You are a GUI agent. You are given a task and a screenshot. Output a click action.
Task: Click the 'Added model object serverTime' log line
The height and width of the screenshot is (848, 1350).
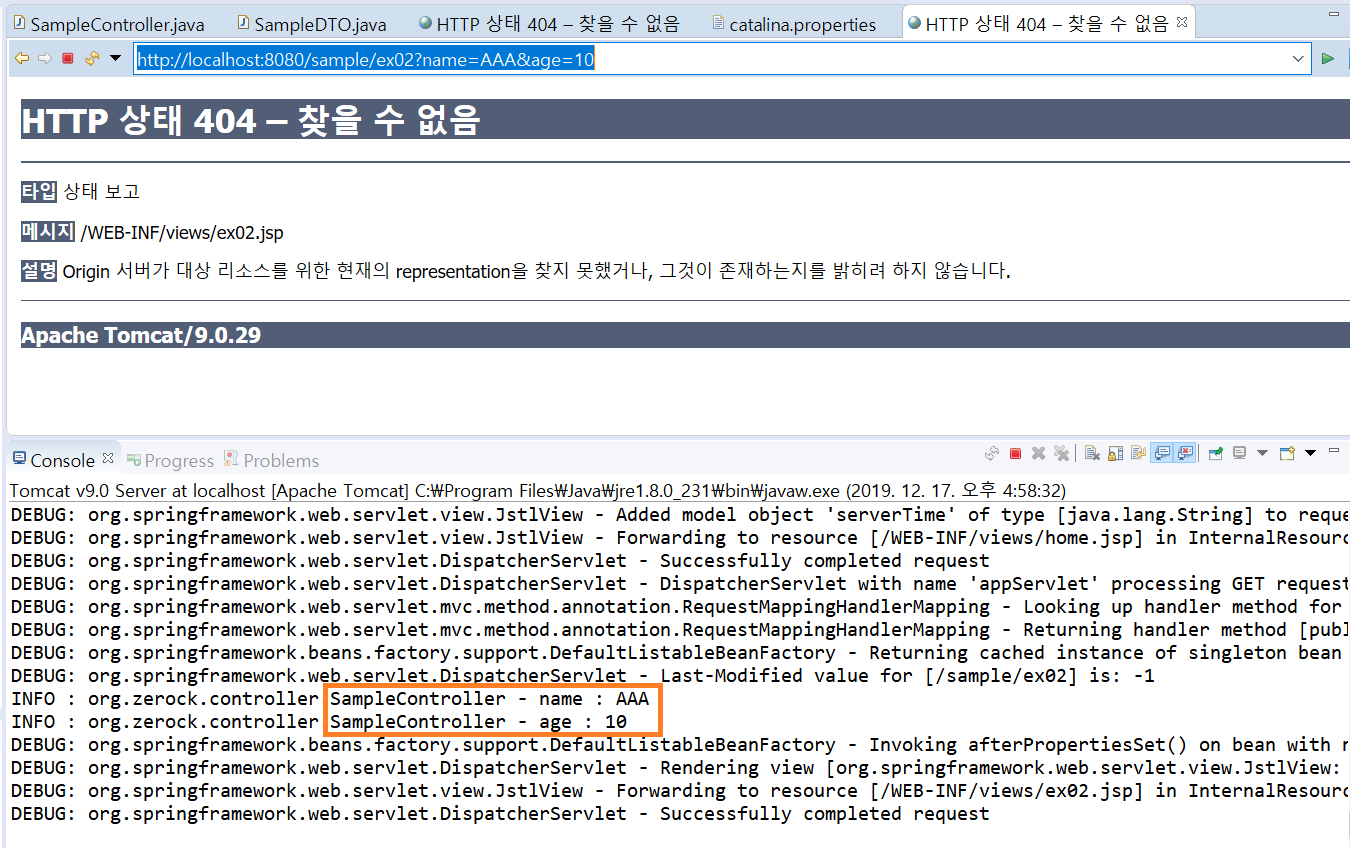pyautogui.click(x=680, y=515)
